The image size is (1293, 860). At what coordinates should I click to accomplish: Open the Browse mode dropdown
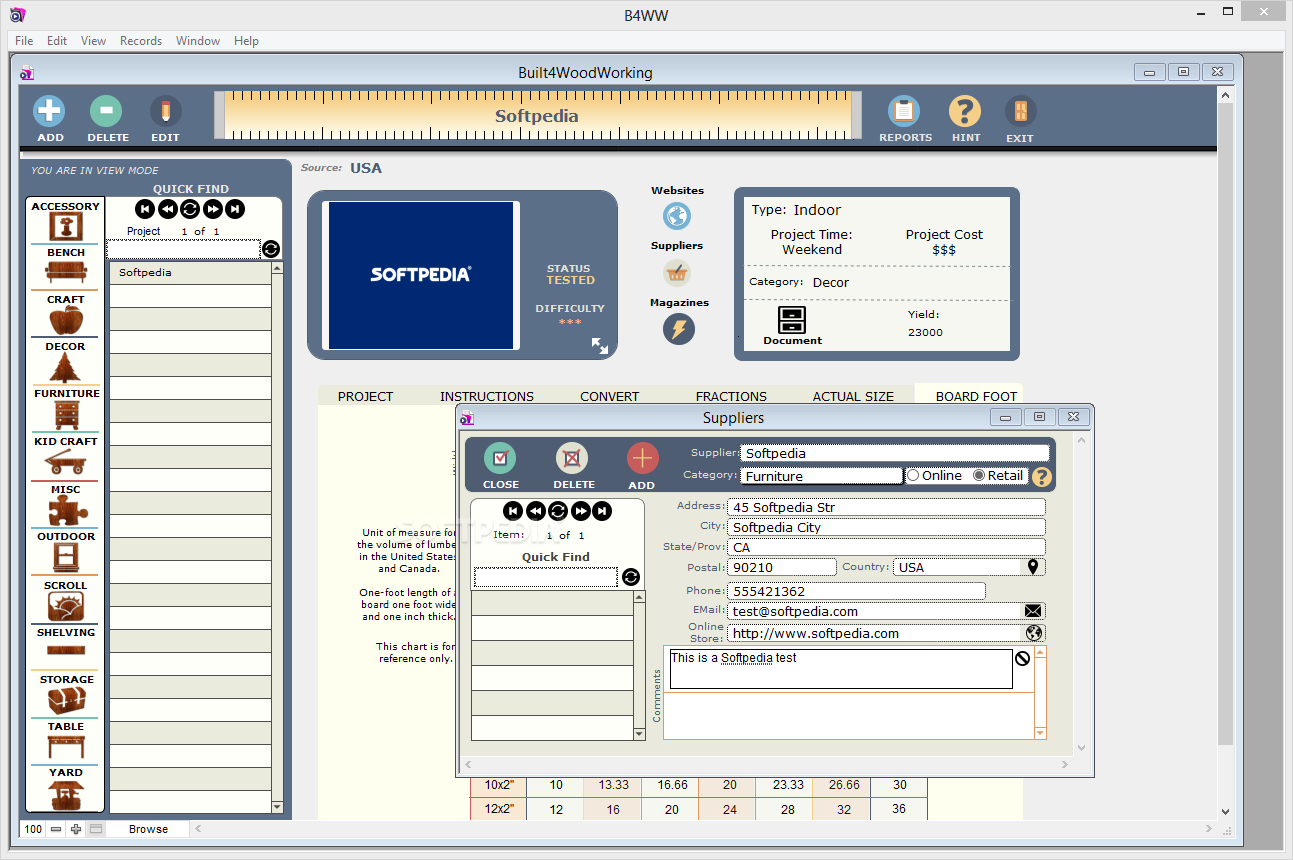pos(148,829)
